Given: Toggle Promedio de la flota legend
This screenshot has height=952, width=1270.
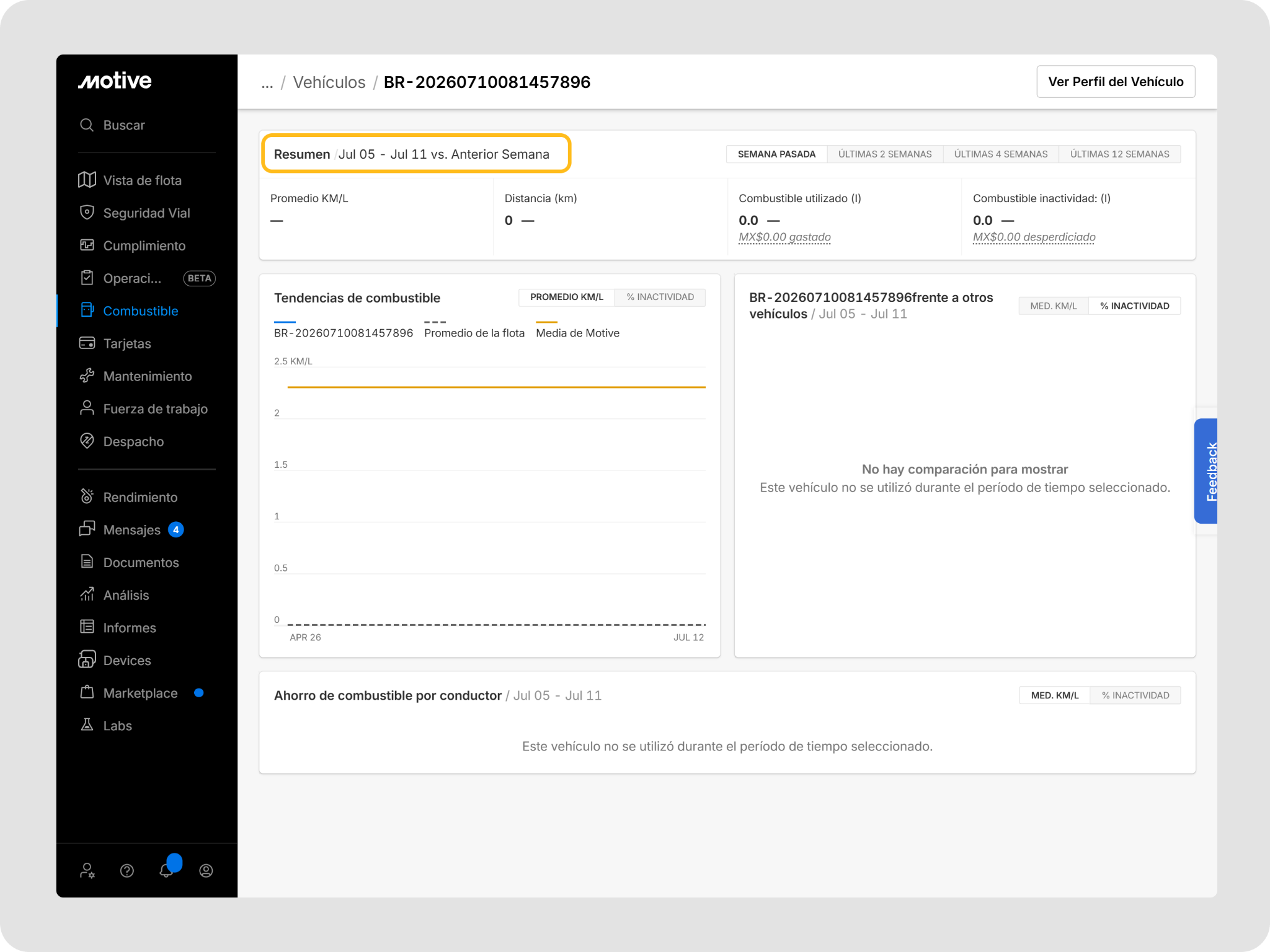Looking at the screenshot, I should point(474,328).
